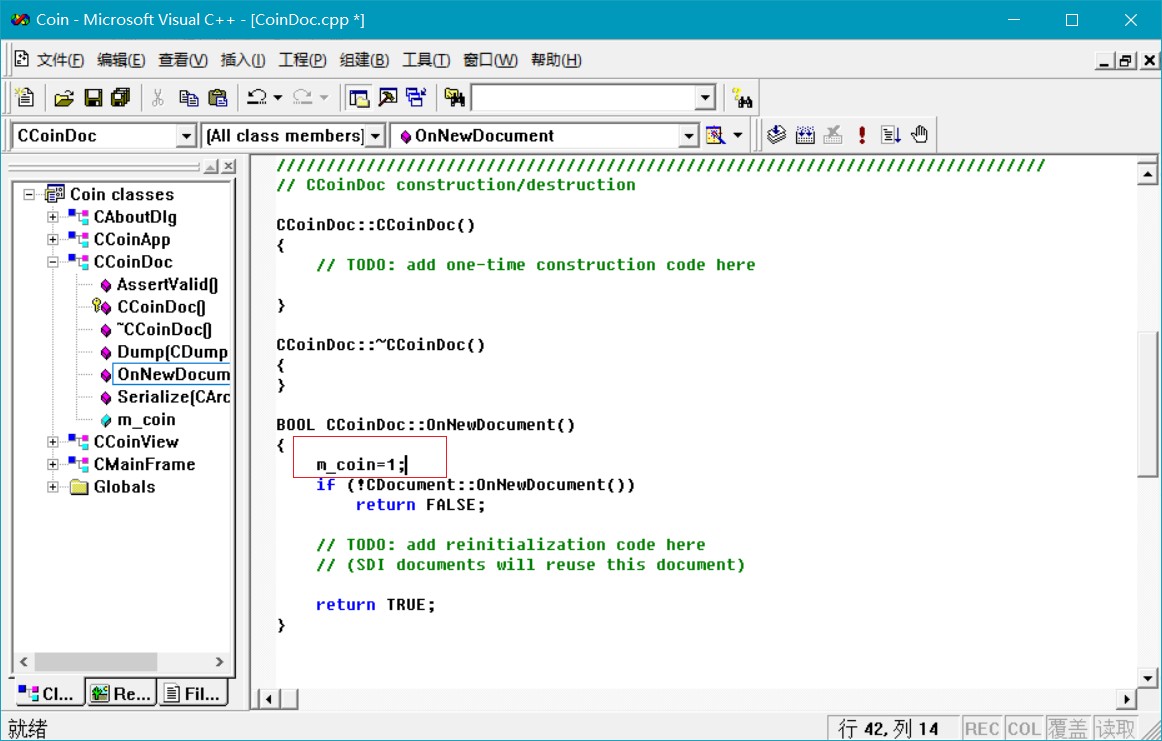Click the Redo arrow icon

[302, 98]
